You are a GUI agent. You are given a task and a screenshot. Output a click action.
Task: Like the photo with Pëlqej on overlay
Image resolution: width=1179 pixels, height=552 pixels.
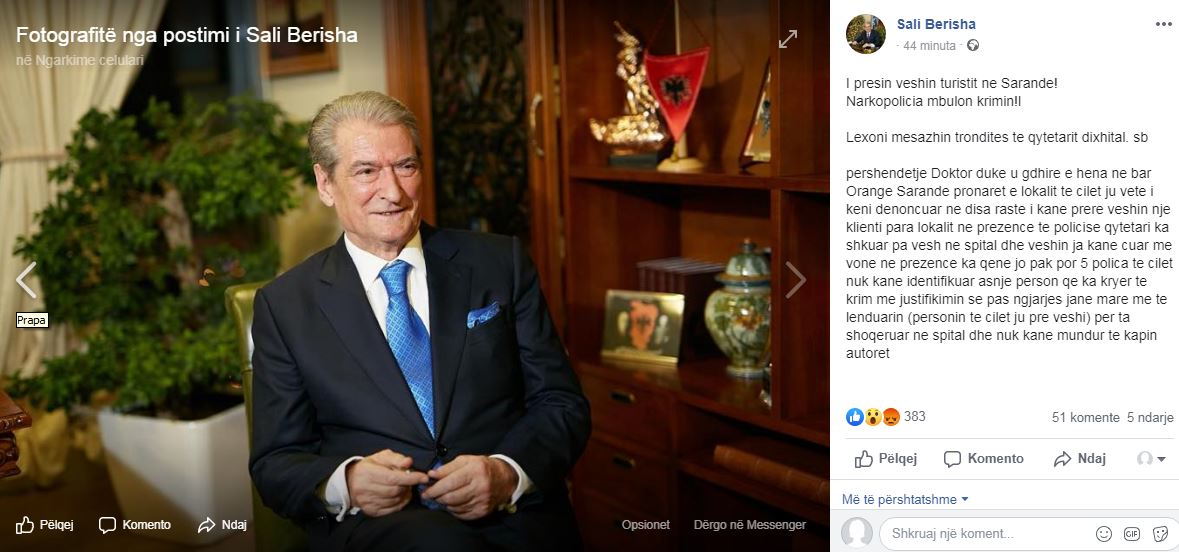(44, 525)
